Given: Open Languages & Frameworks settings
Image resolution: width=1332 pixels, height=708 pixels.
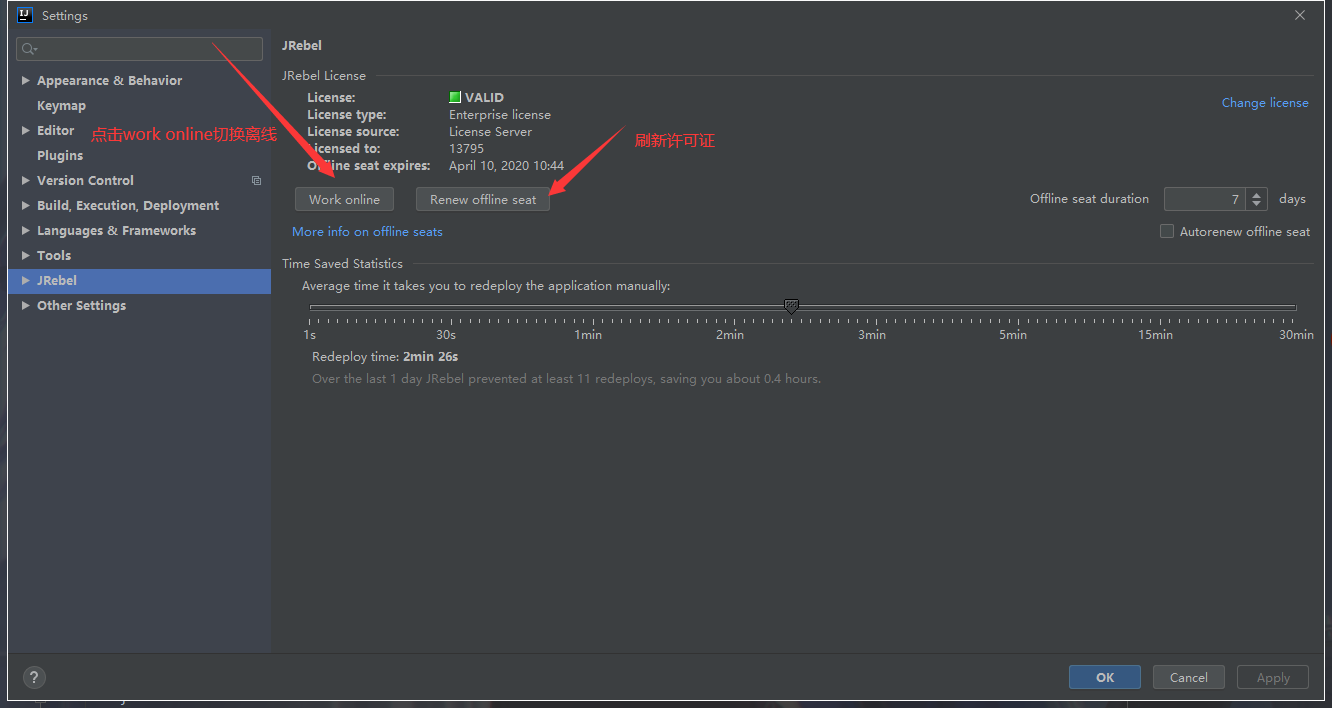Looking at the screenshot, I should (116, 231).
